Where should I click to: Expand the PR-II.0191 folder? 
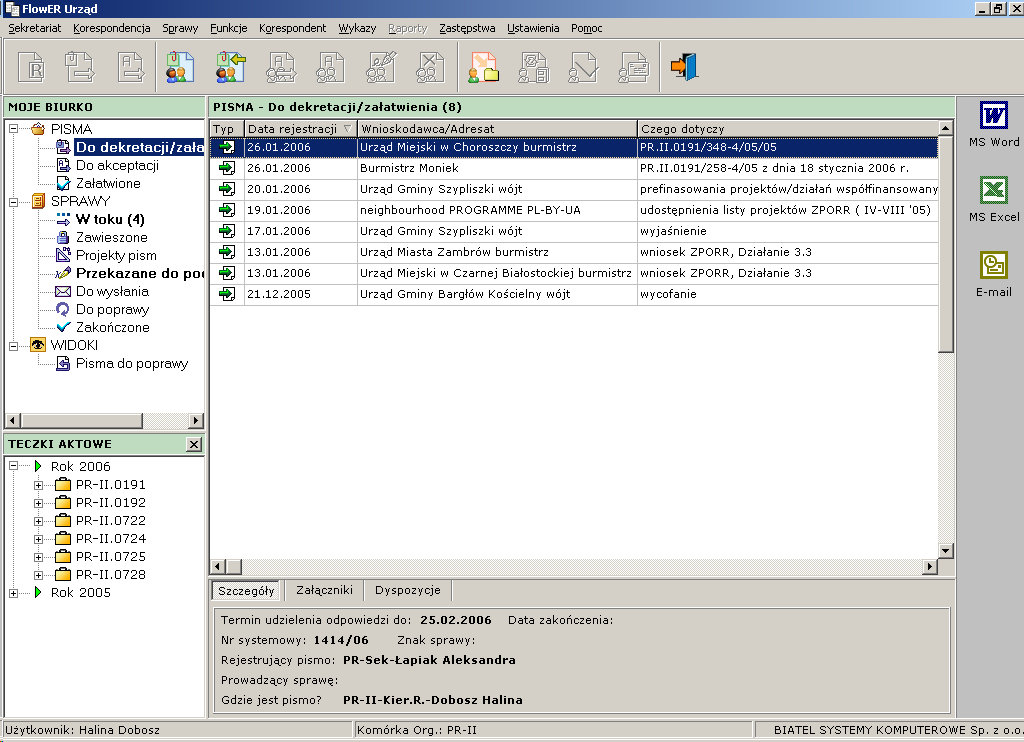[39, 485]
